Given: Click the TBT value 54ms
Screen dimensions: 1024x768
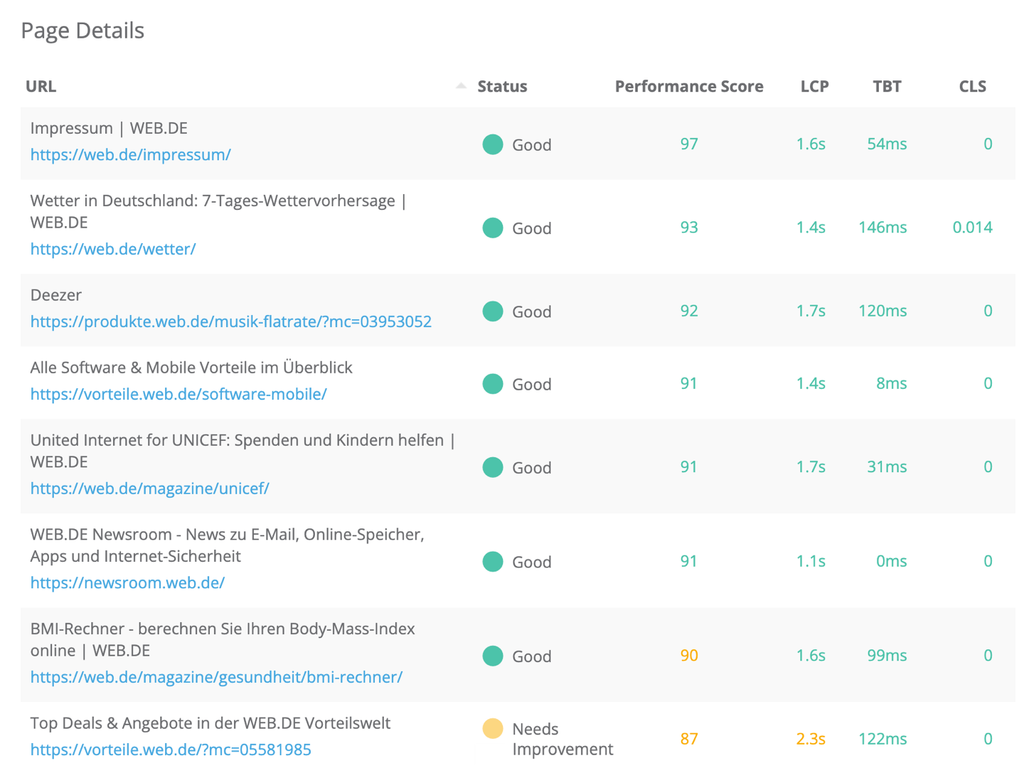Looking at the screenshot, I should tap(887, 144).
